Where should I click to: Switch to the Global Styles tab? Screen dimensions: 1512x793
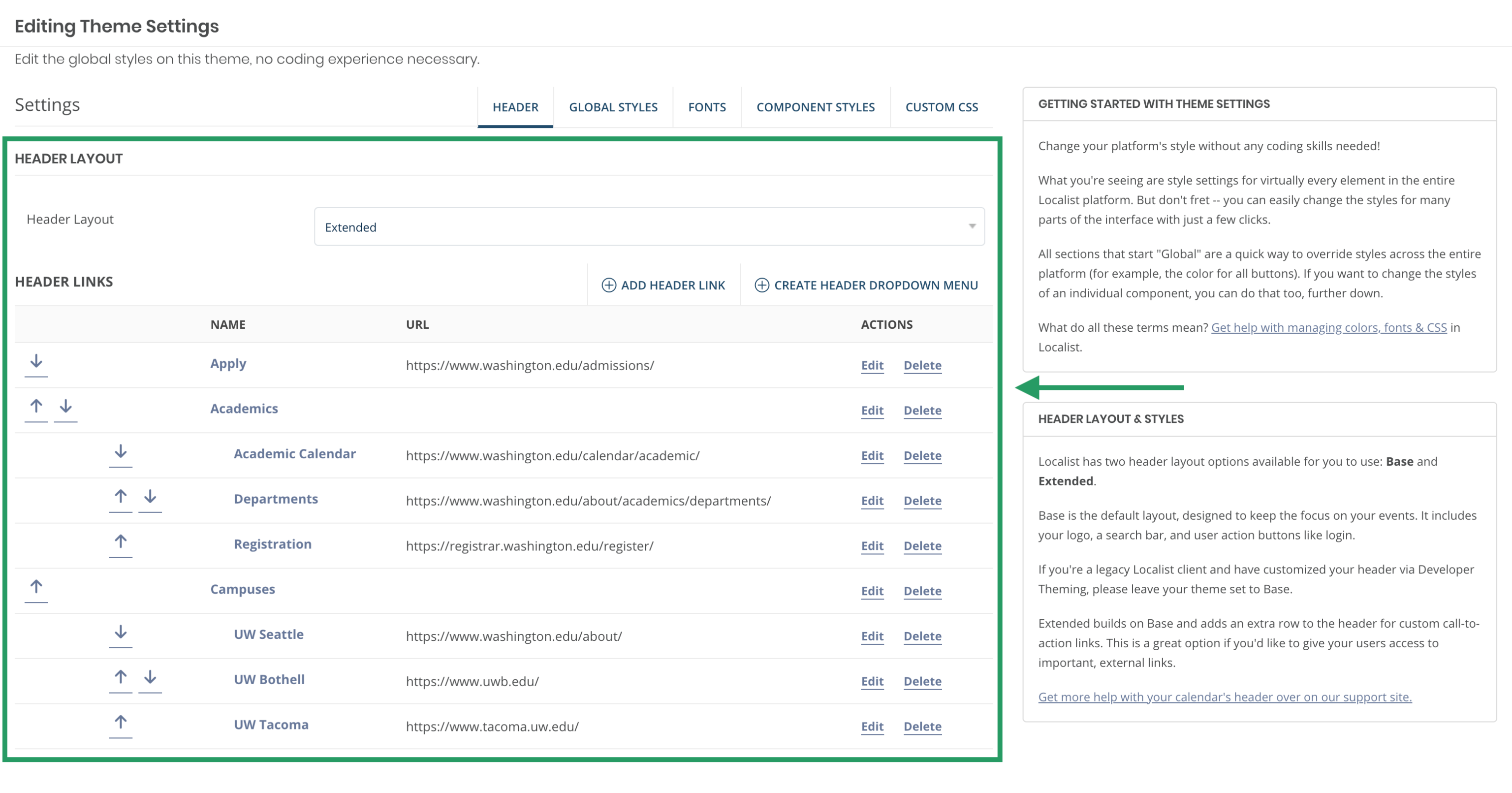[613, 107]
